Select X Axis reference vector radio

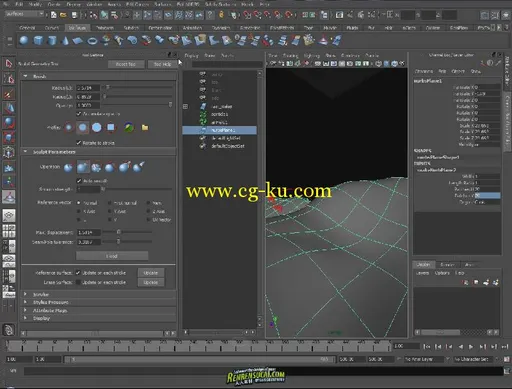[x=79, y=211]
